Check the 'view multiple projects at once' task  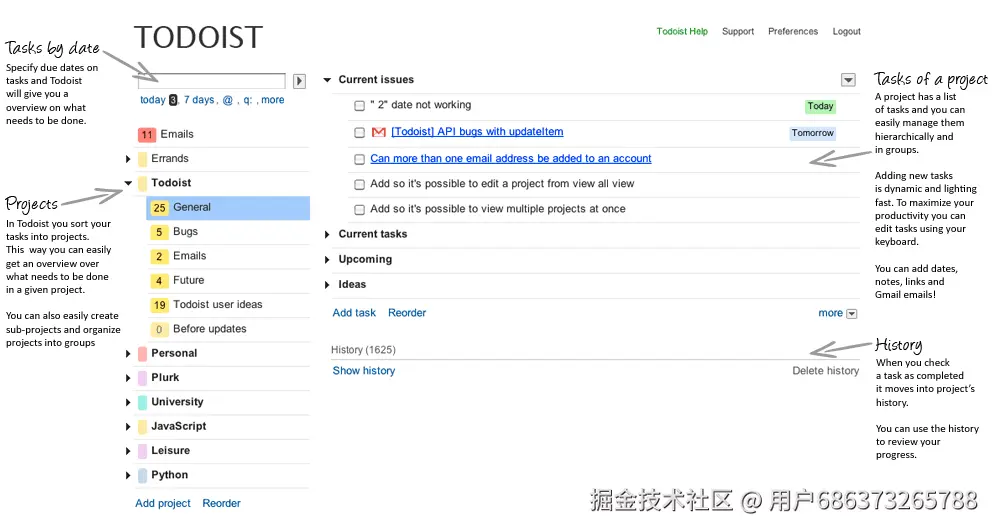(359, 209)
